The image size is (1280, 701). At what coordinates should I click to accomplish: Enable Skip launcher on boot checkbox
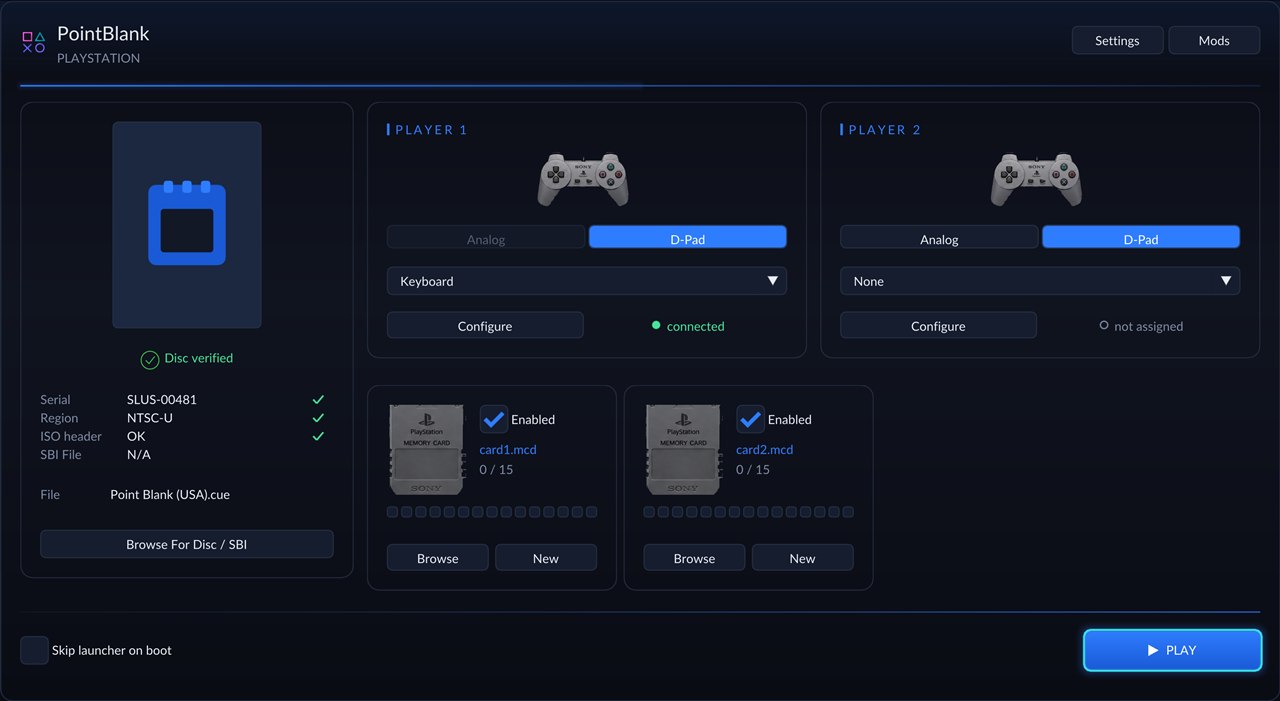[34, 650]
